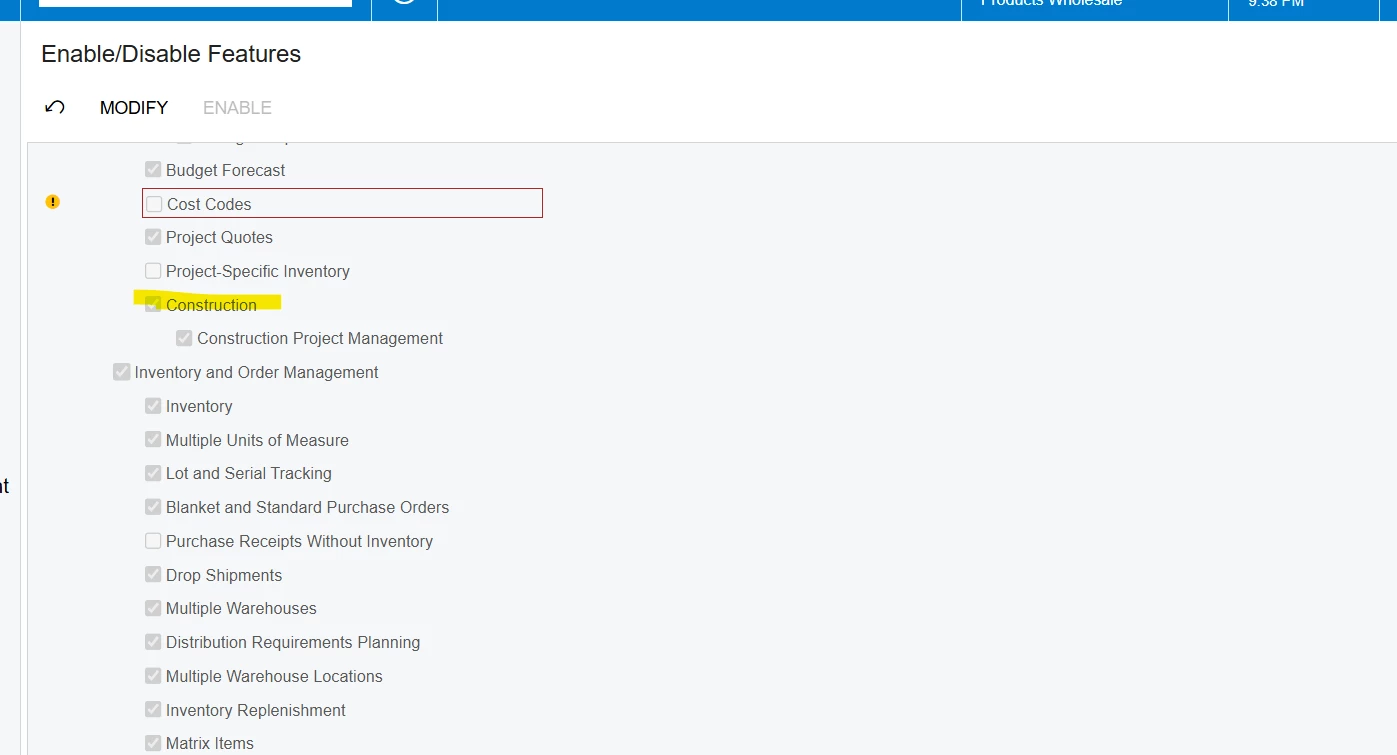Click the Budget Forecast checkbox

coord(153,169)
